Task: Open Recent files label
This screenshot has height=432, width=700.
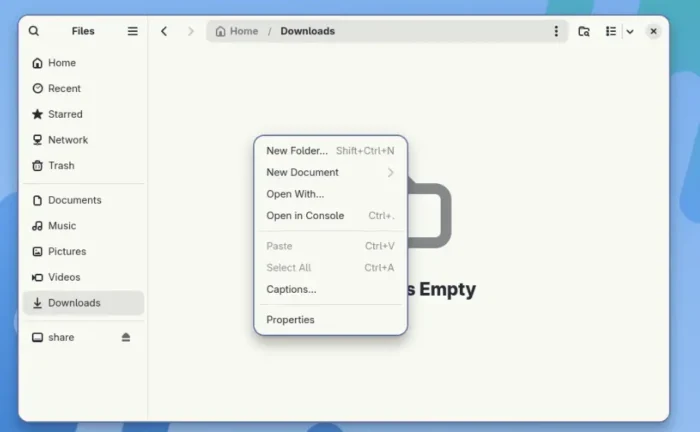Action: pyautogui.click(x=64, y=88)
